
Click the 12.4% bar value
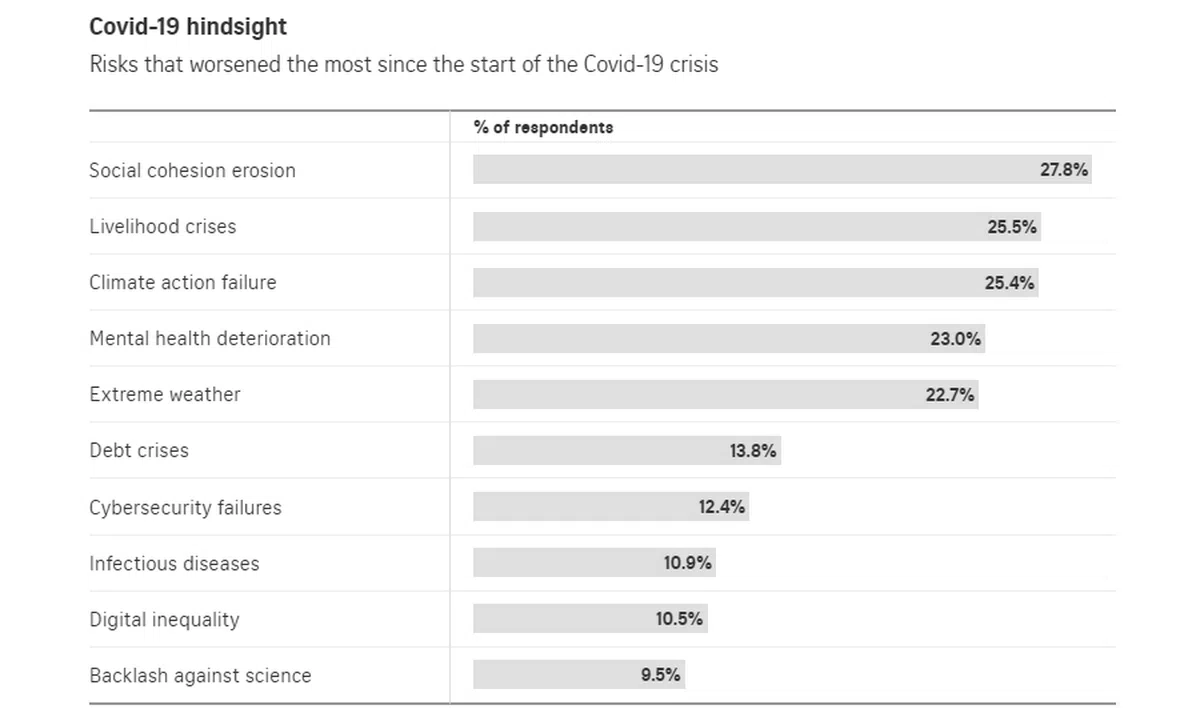point(721,507)
